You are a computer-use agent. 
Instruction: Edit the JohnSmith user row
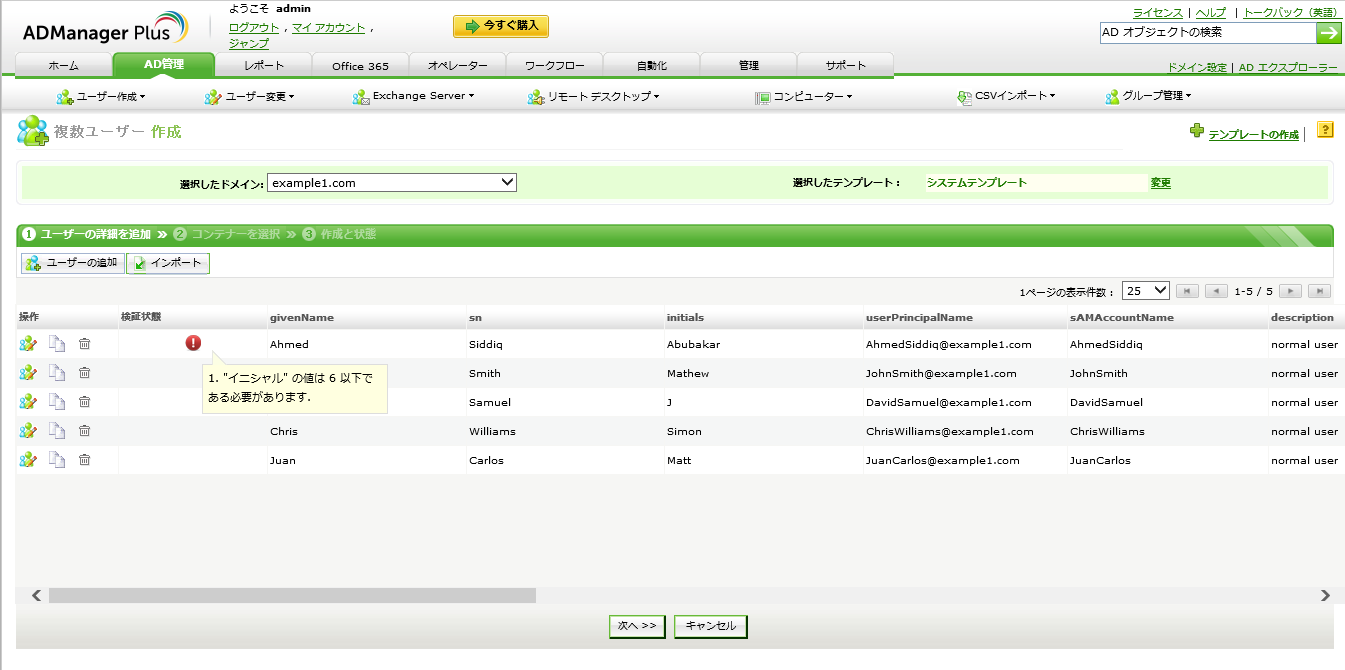[28, 373]
